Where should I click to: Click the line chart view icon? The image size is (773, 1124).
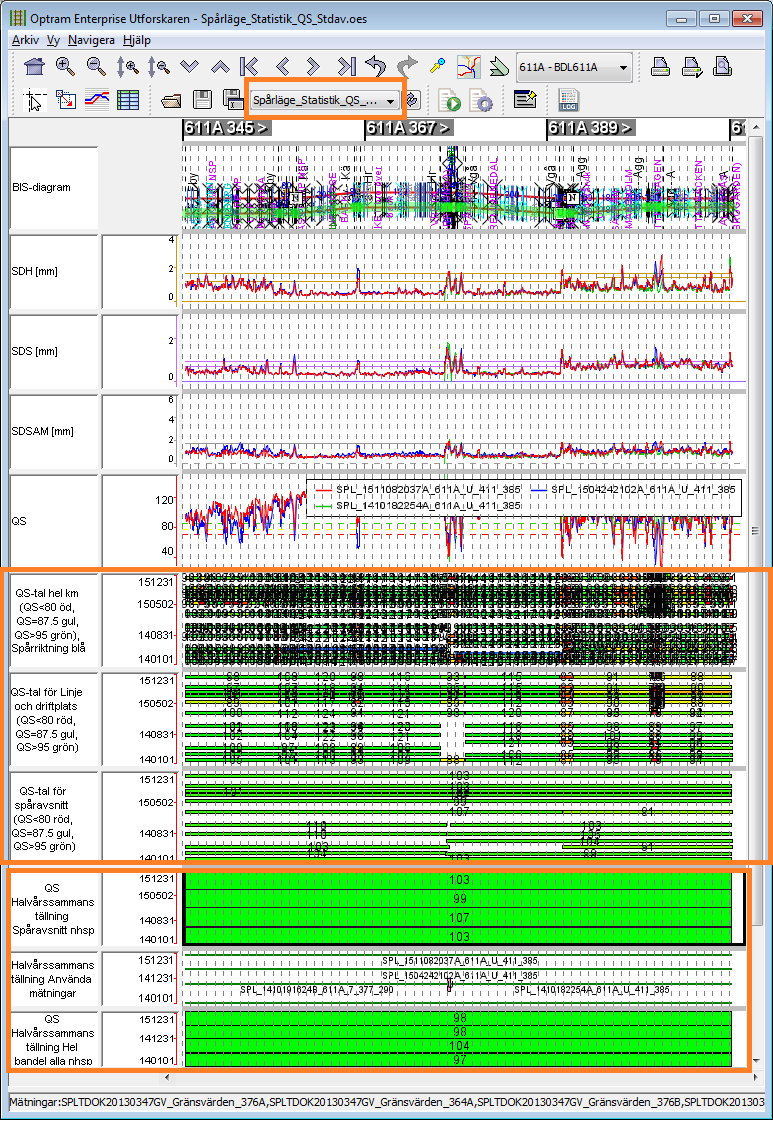[x=97, y=100]
